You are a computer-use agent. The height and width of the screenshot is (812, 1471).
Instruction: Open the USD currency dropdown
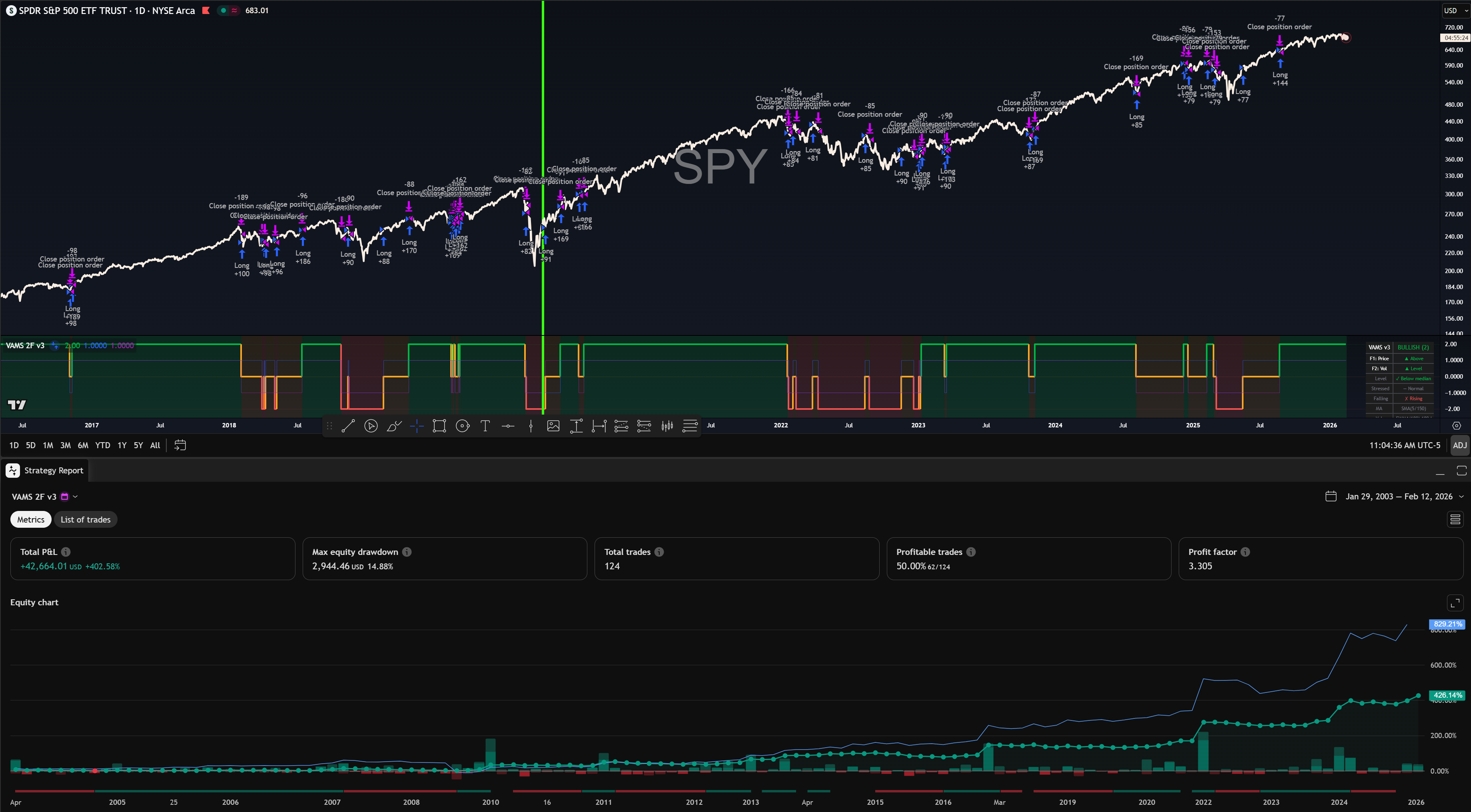point(1455,10)
